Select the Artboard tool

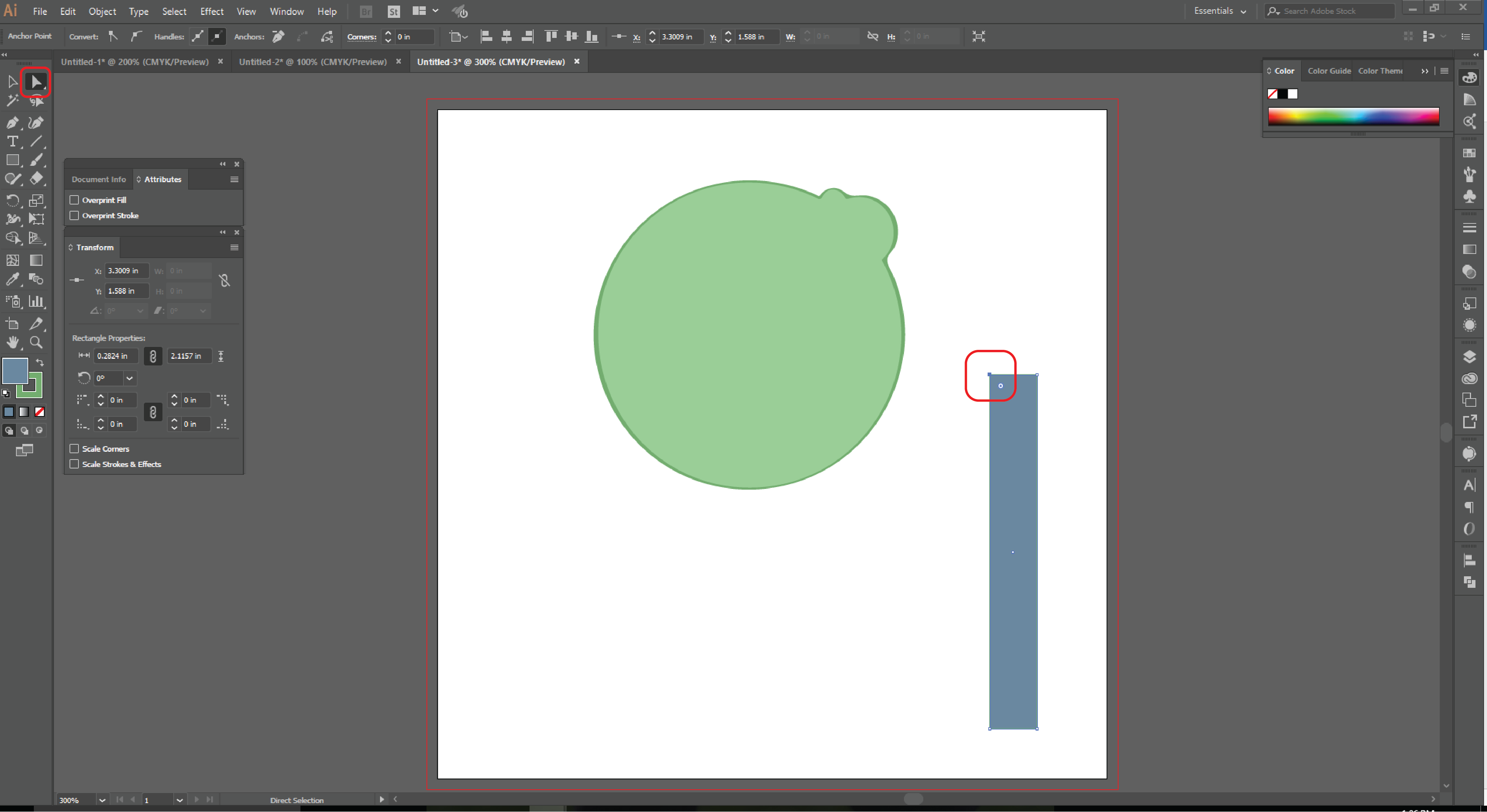[12, 323]
